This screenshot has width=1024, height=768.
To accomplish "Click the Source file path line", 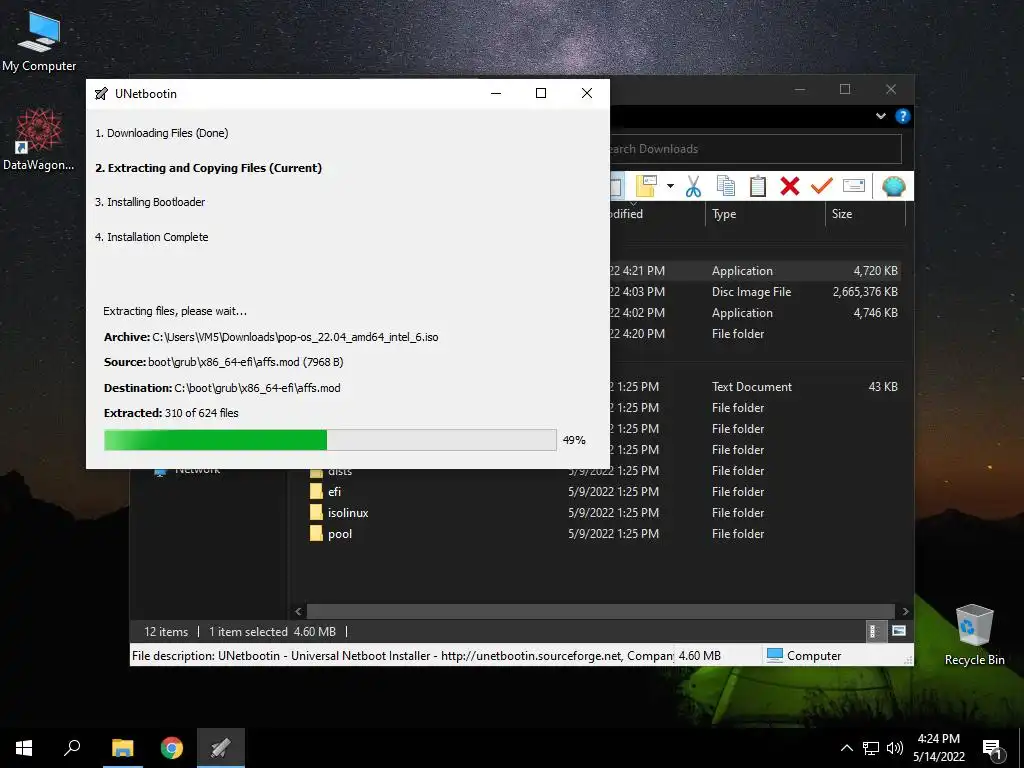I will [x=223, y=362].
